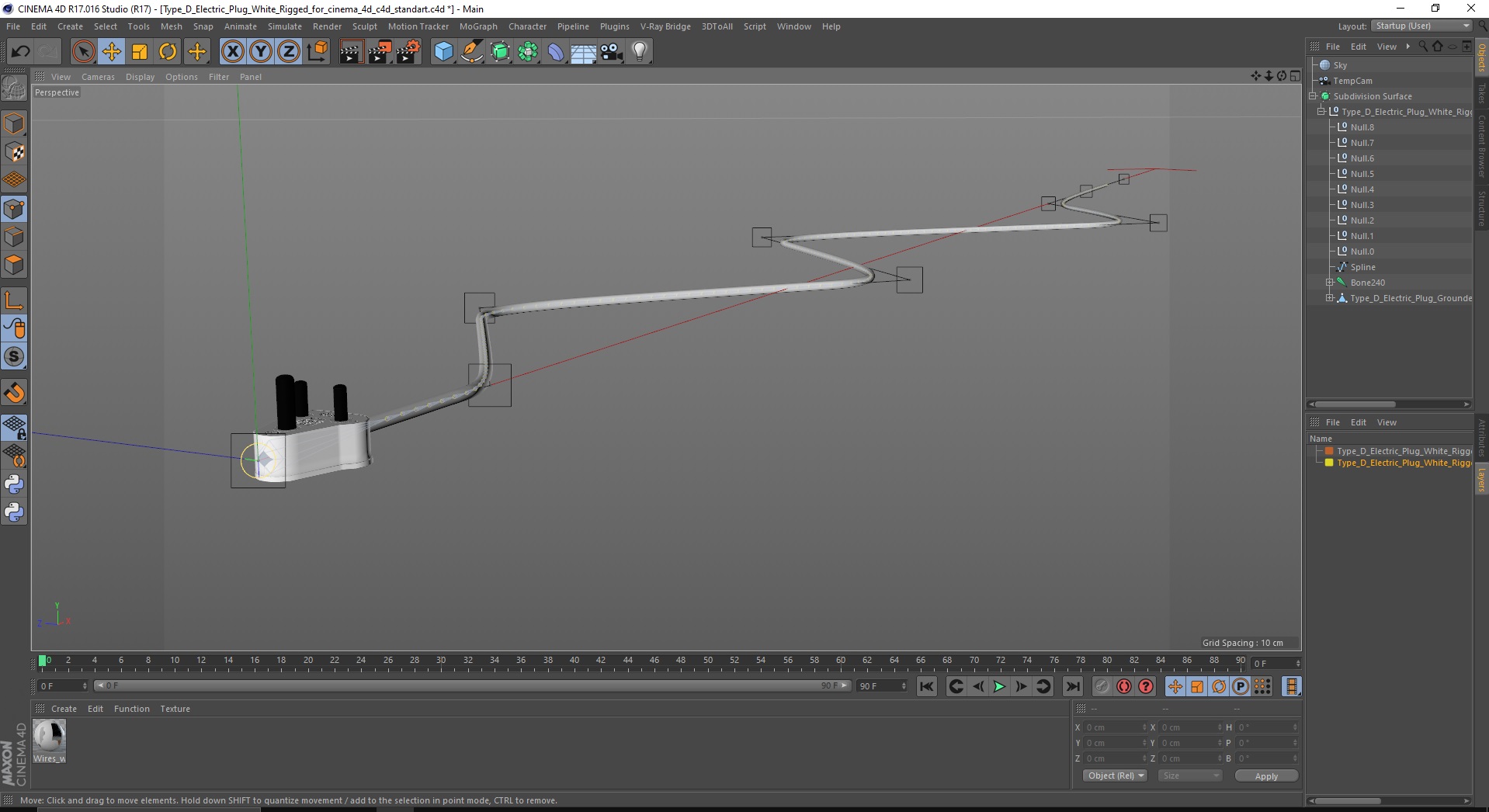Add a Cube primitive object

pyautogui.click(x=443, y=52)
